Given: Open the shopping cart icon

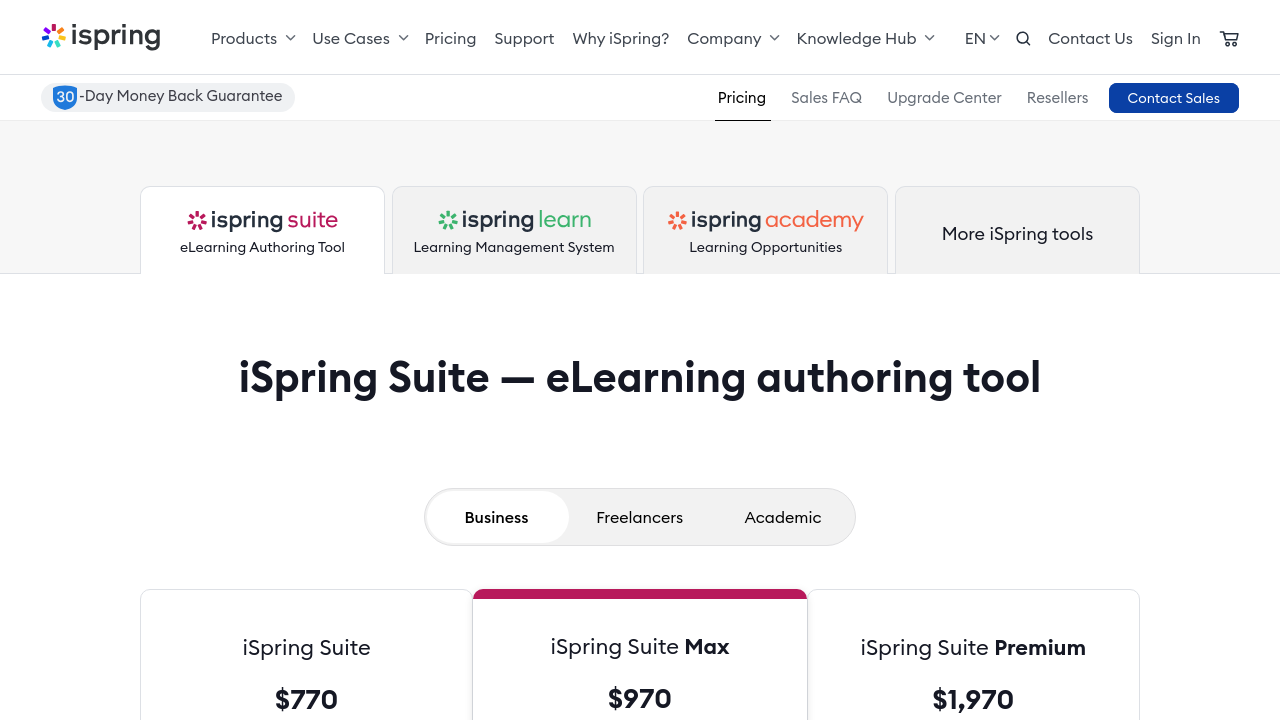Looking at the screenshot, I should (x=1230, y=39).
